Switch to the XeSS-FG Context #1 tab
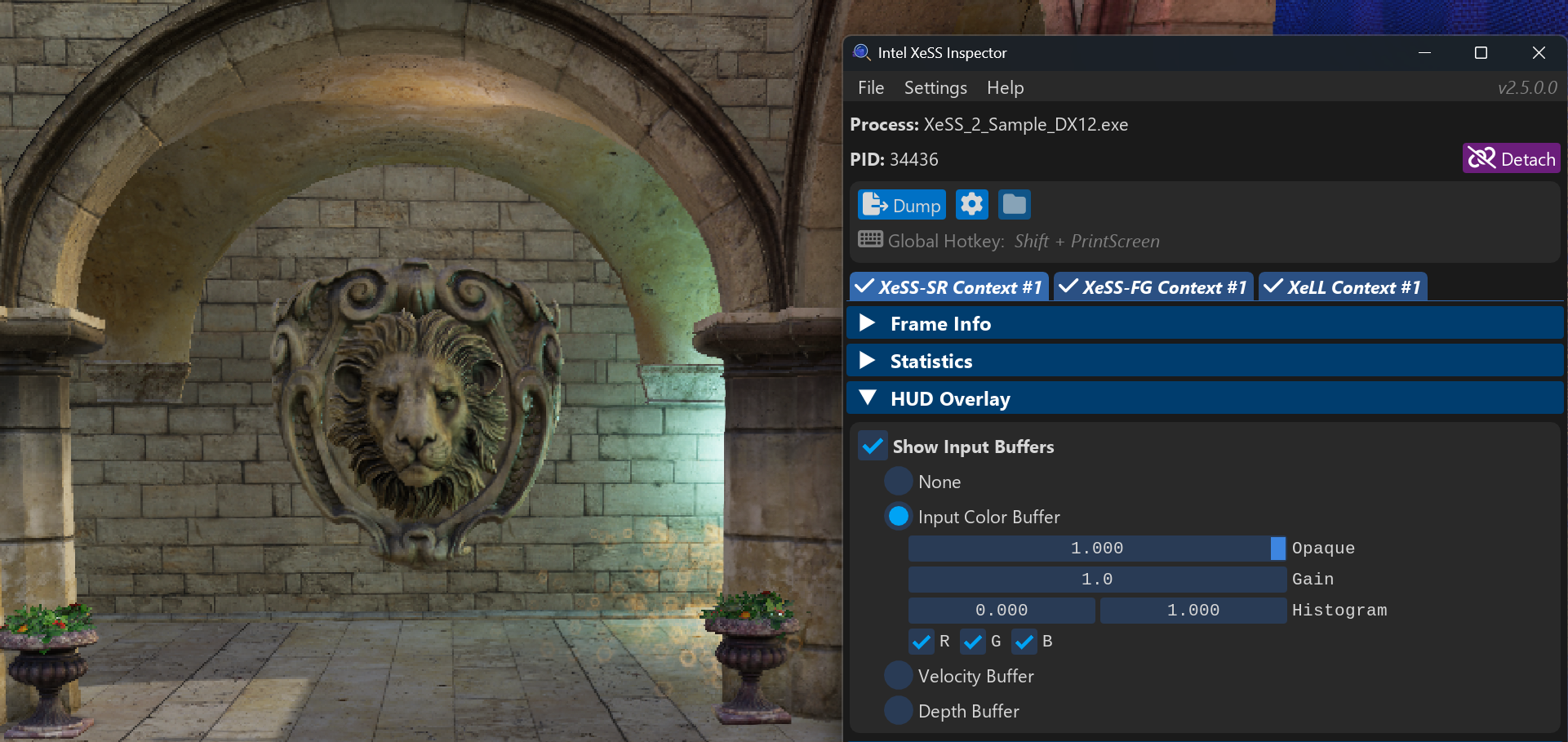This screenshot has width=1568, height=742. click(1153, 287)
